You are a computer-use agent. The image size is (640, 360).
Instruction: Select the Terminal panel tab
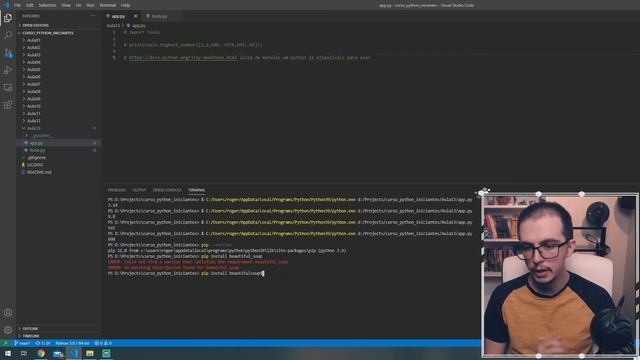pyautogui.click(x=196, y=190)
